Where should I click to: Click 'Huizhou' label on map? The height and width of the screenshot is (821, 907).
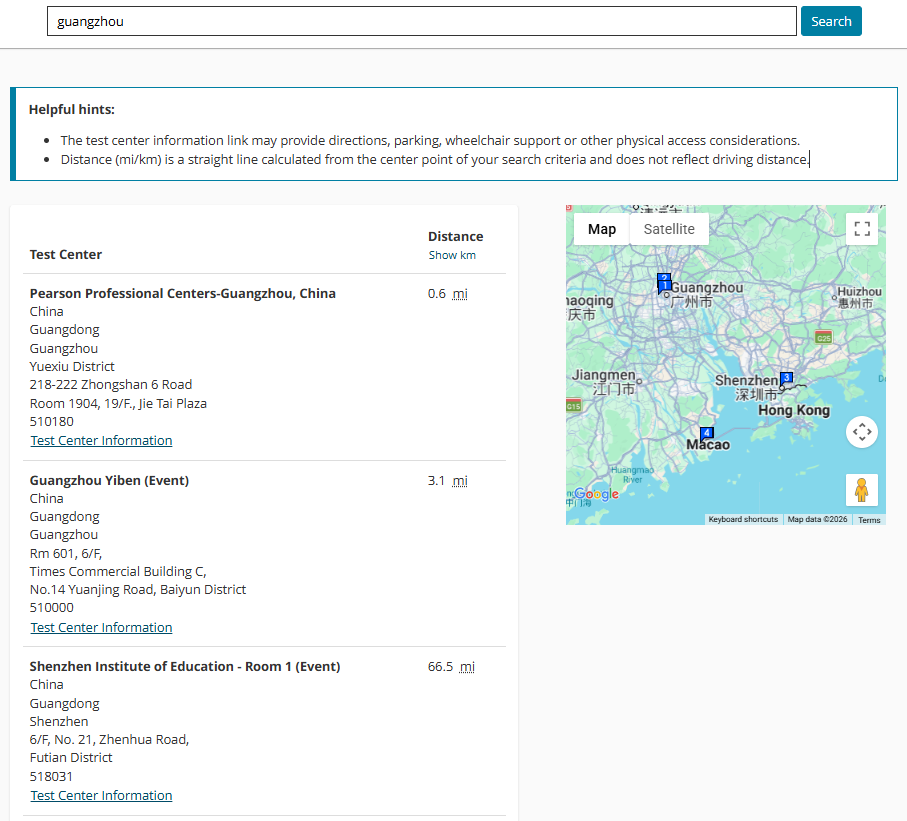pos(860,292)
